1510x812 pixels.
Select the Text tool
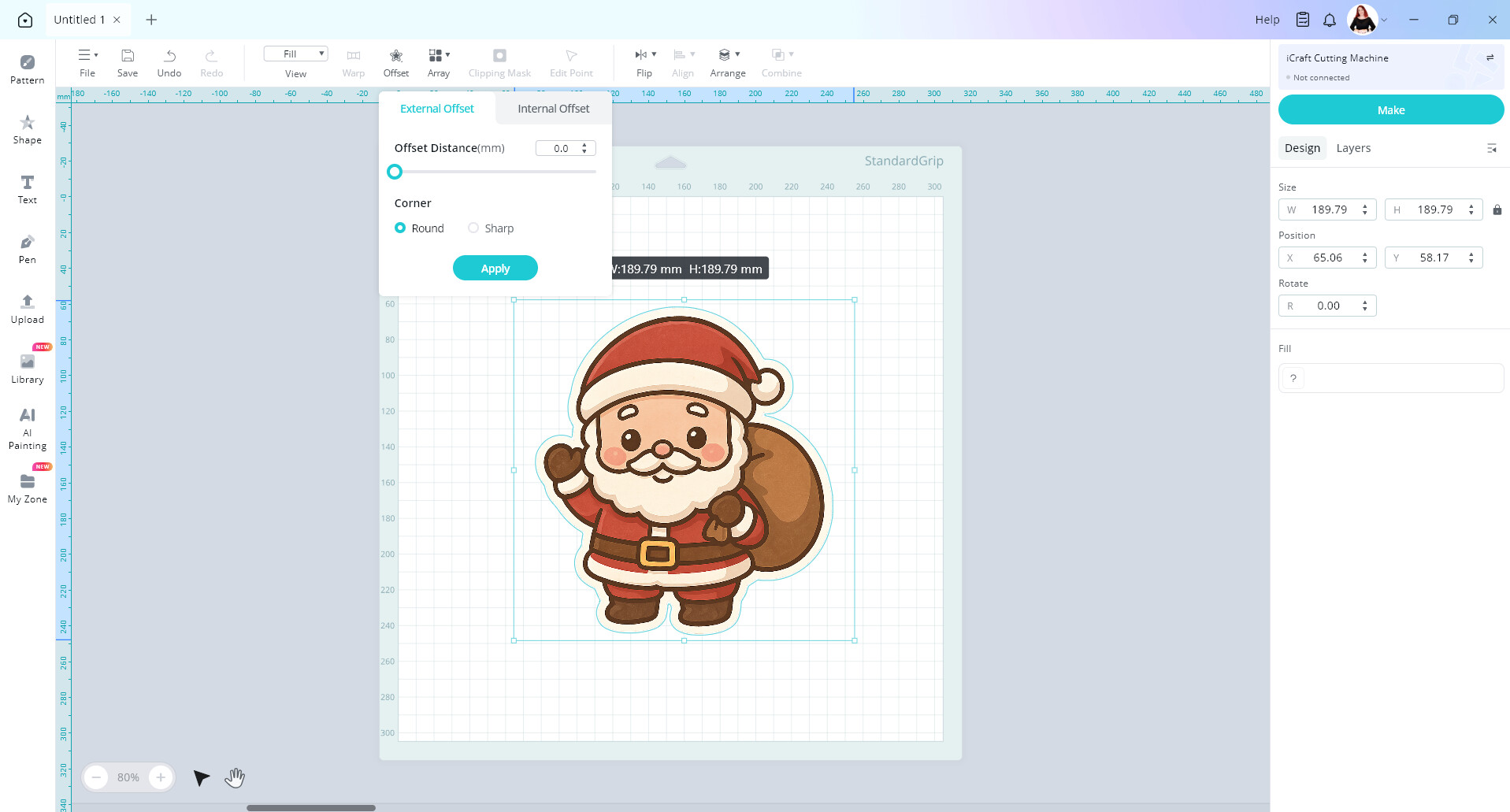(27, 189)
